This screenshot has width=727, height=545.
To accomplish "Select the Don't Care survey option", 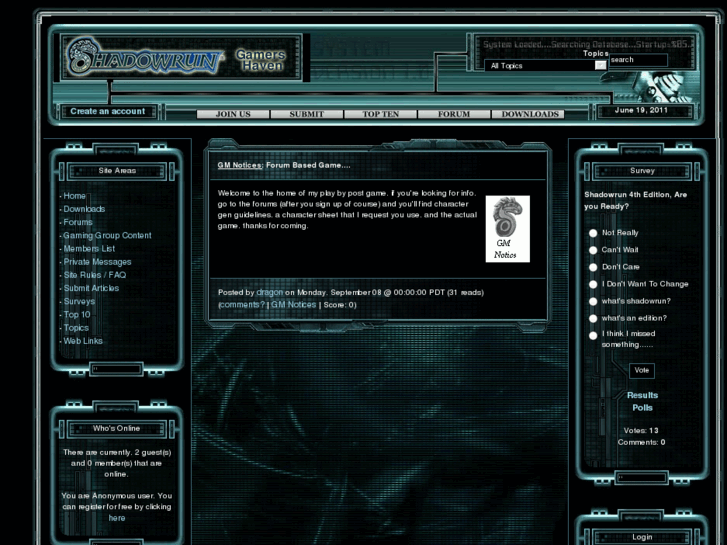I will coord(593,267).
